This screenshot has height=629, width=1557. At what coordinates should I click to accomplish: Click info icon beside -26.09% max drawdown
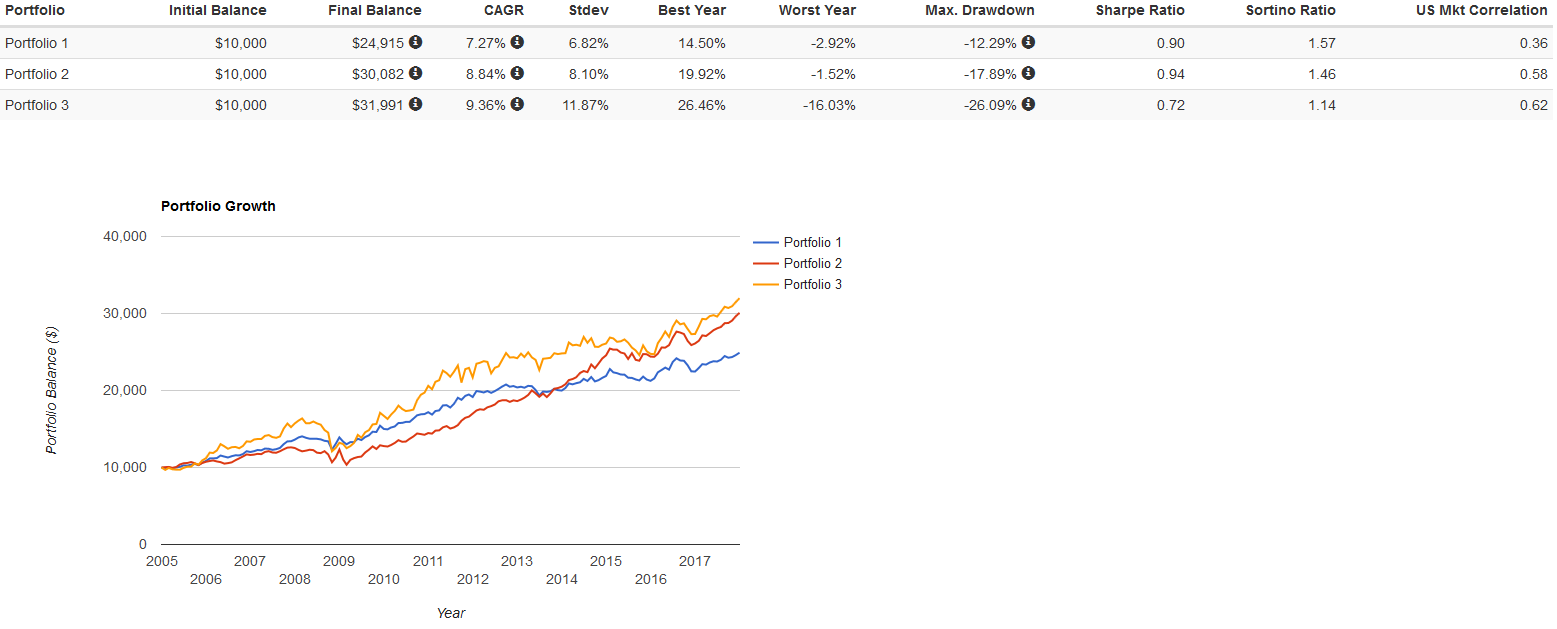[1028, 104]
